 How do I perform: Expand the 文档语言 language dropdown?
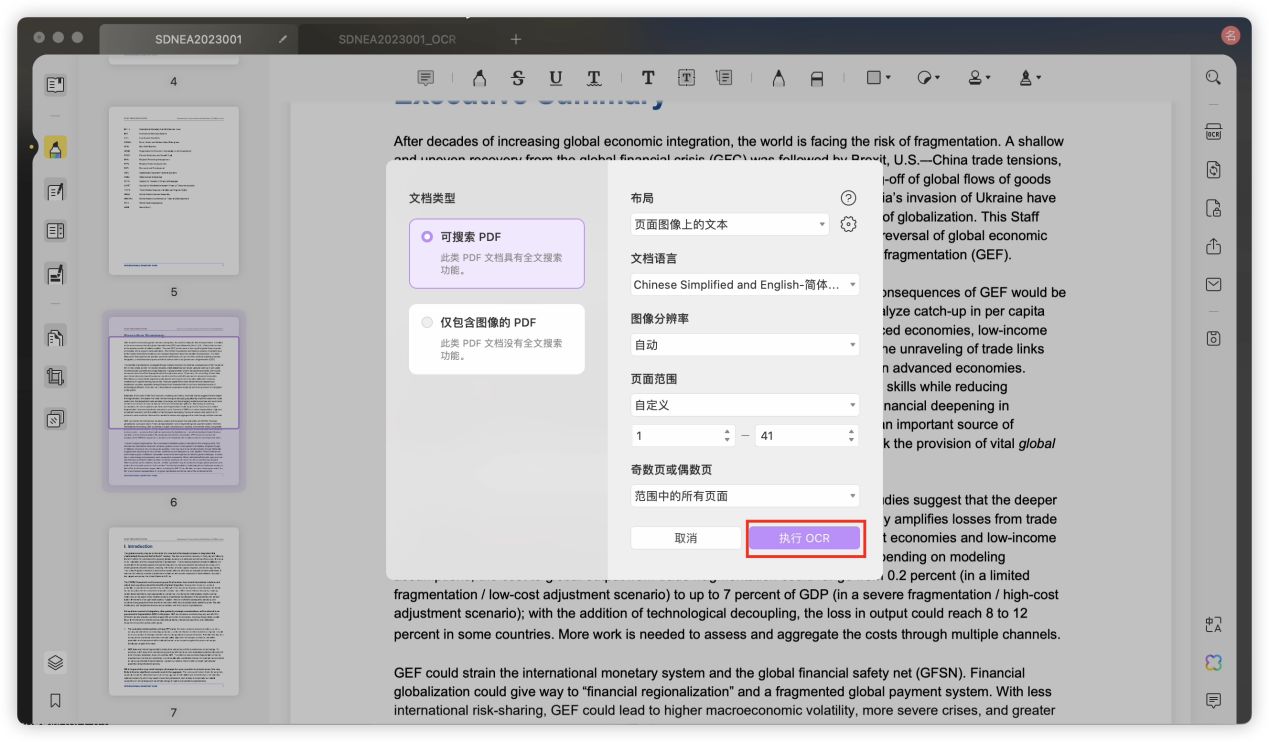click(x=746, y=285)
